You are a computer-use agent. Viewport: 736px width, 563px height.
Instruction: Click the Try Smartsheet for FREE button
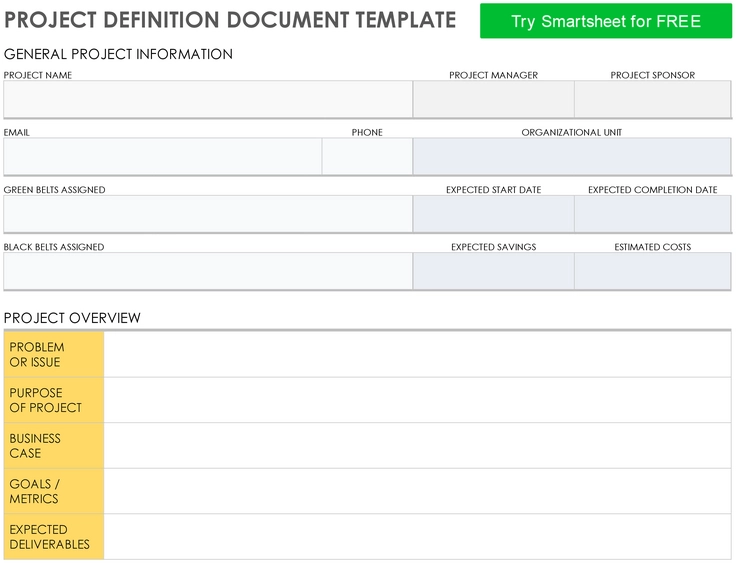[606, 21]
